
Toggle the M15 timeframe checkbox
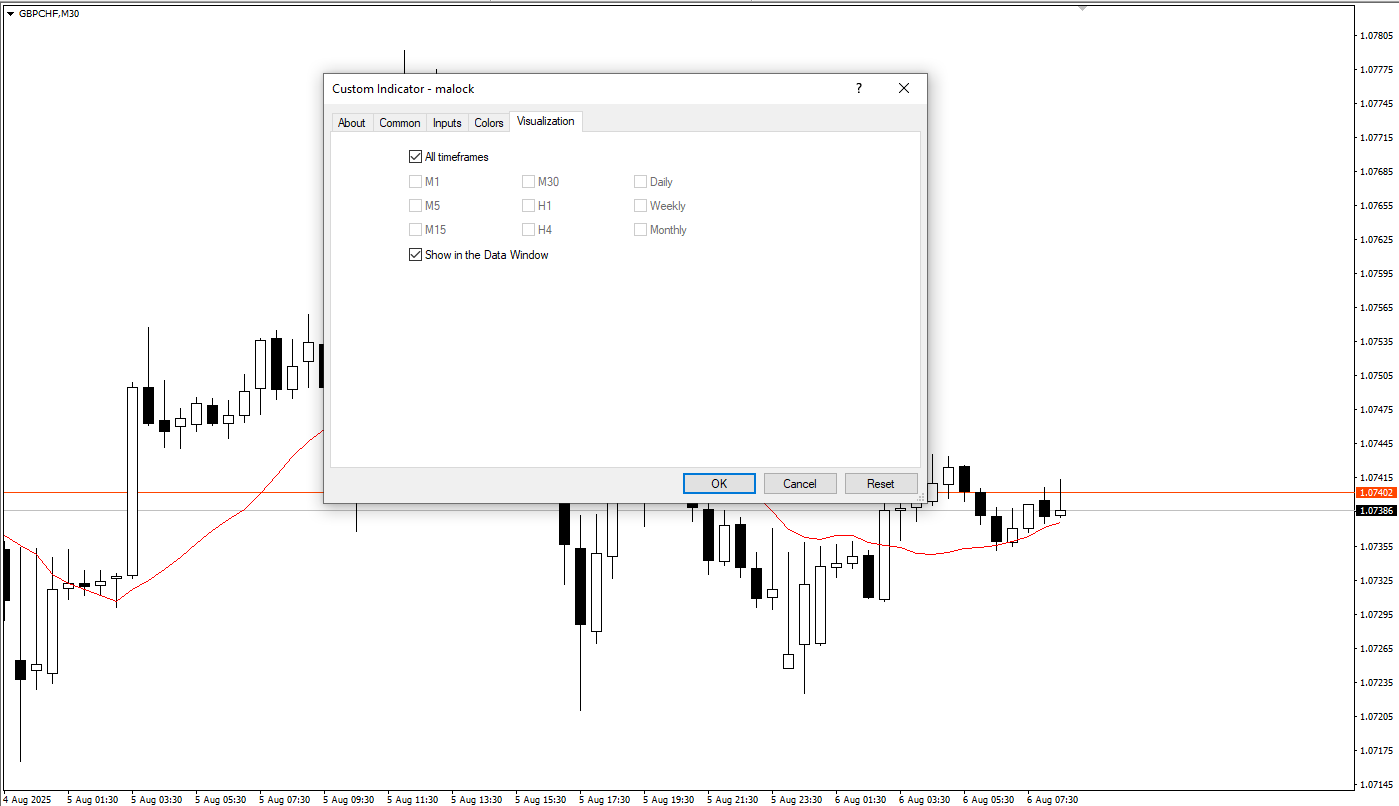tap(415, 230)
